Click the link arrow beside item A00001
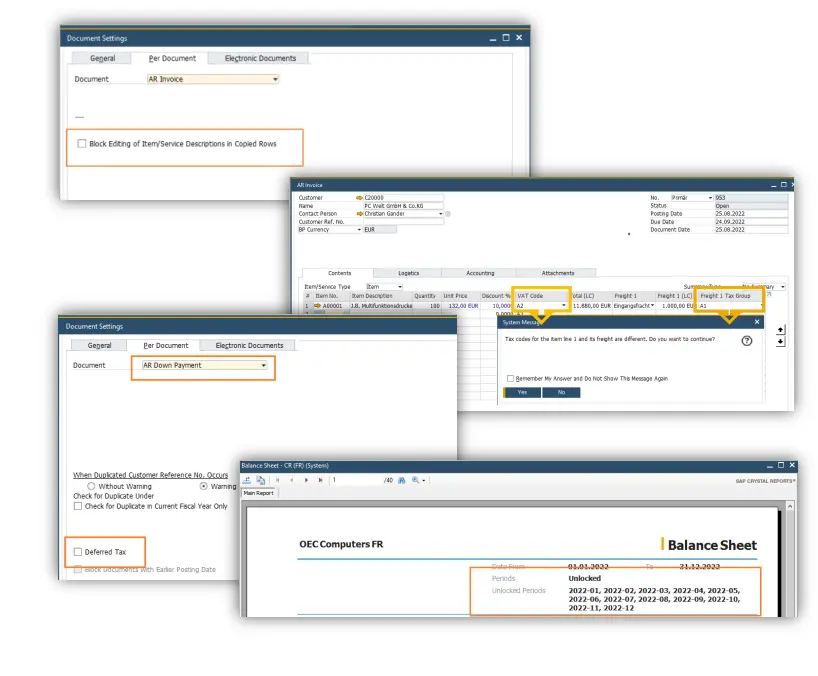The image size is (818, 676). (x=317, y=306)
